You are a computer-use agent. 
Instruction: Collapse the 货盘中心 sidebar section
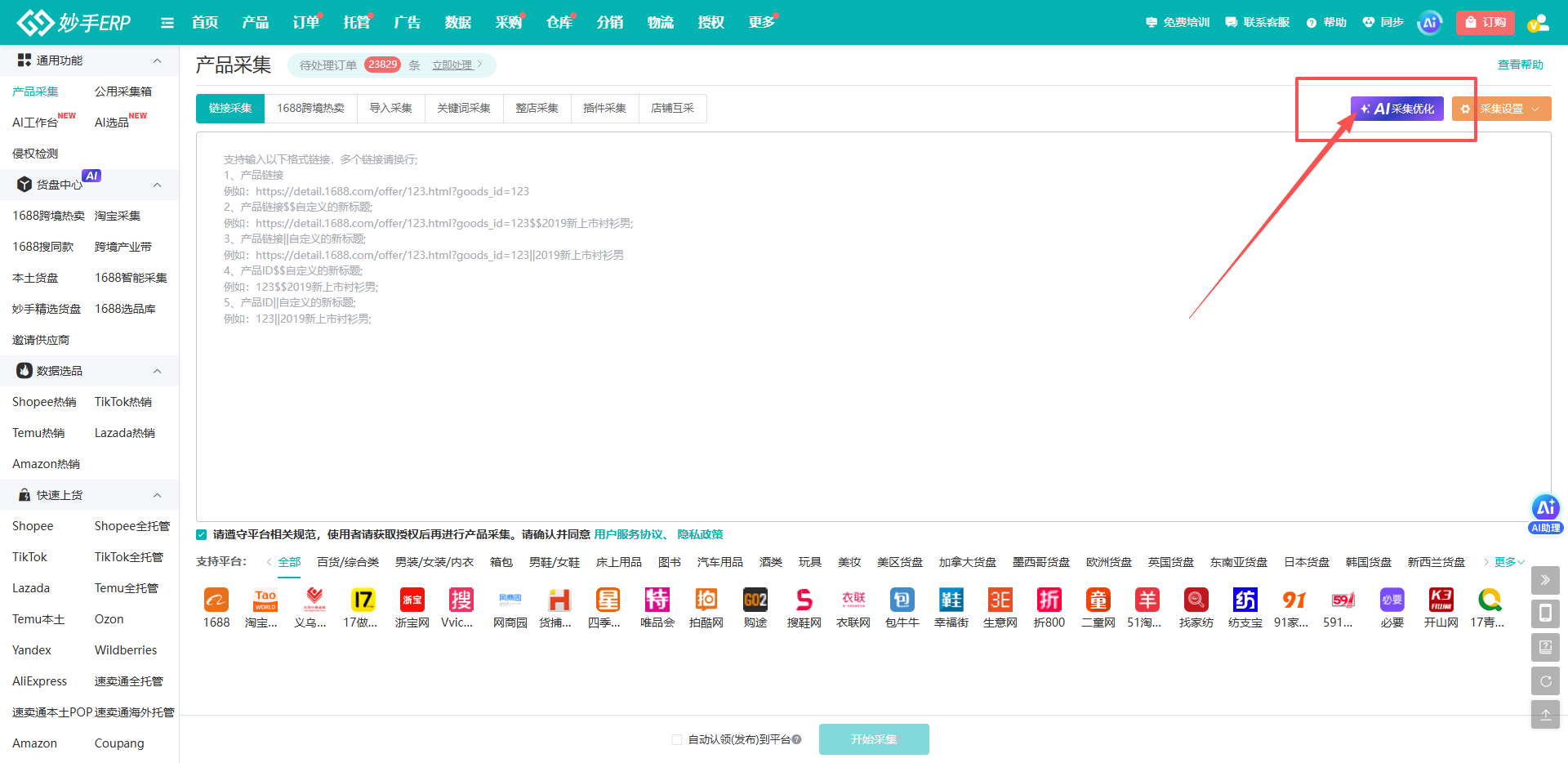point(158,185)
